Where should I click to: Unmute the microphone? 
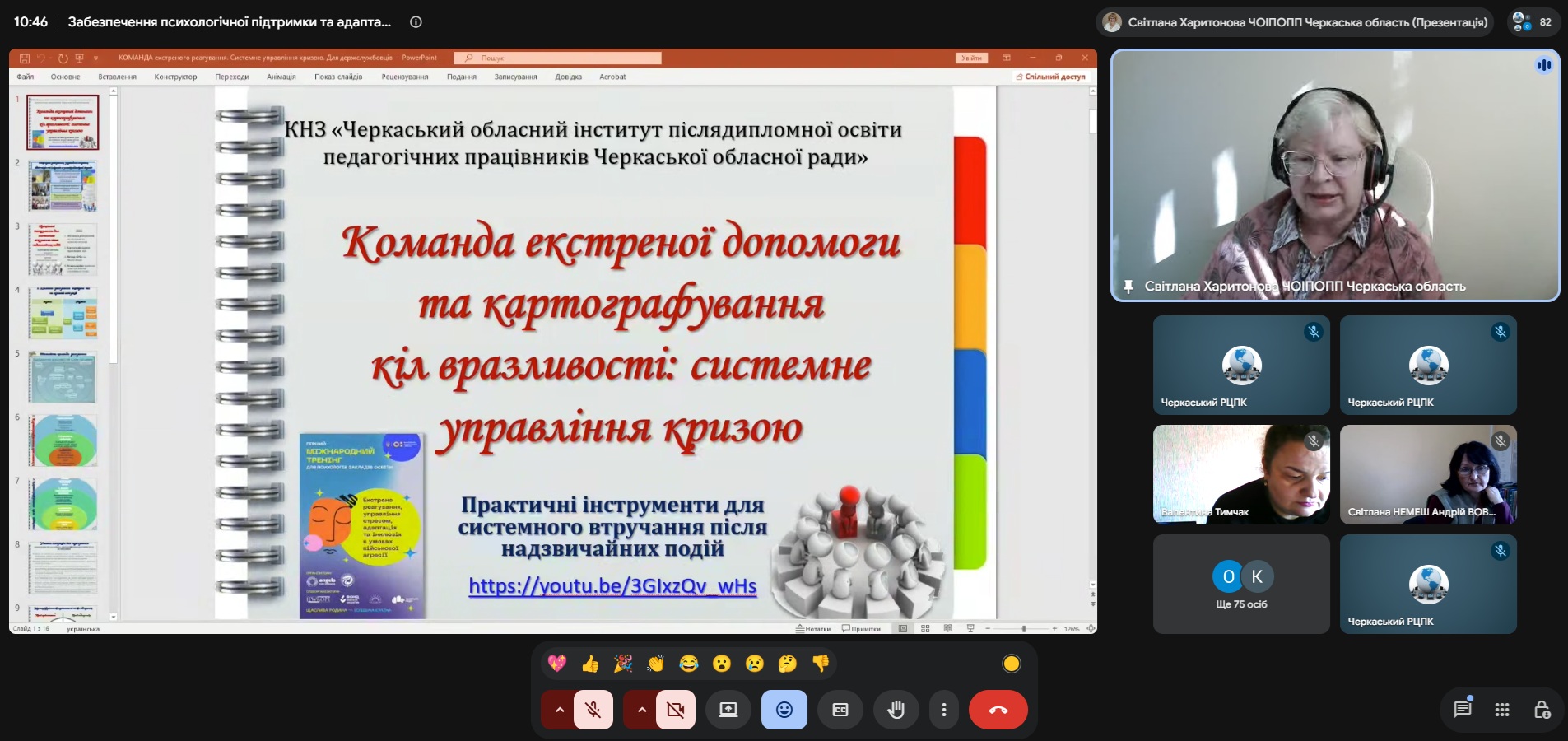click(x=593, y=710)
